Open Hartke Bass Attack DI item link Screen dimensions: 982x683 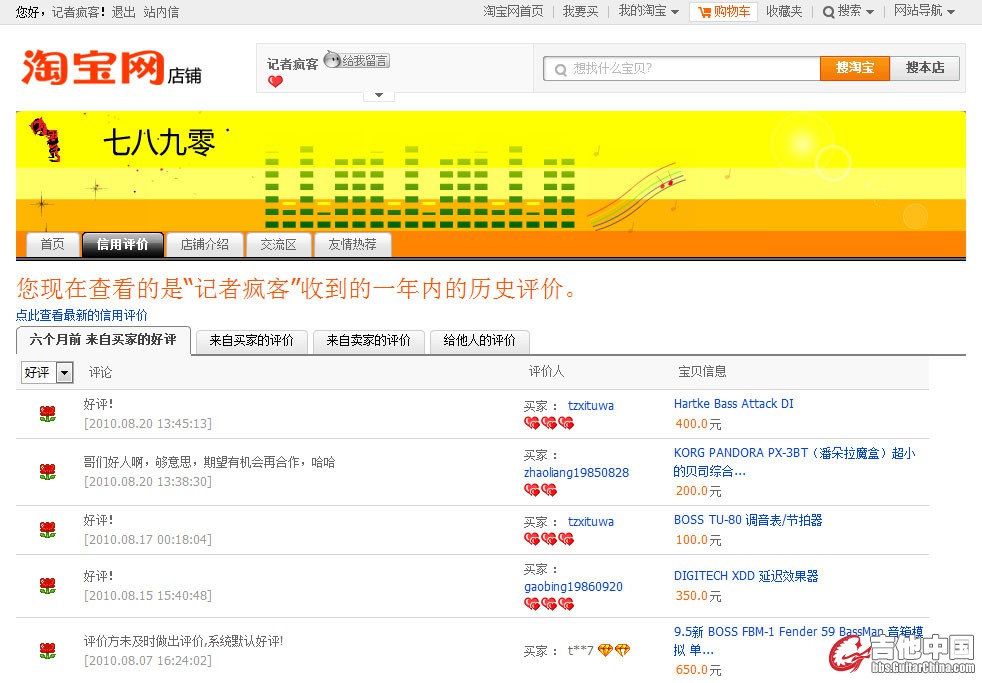(x=733, y=404)
